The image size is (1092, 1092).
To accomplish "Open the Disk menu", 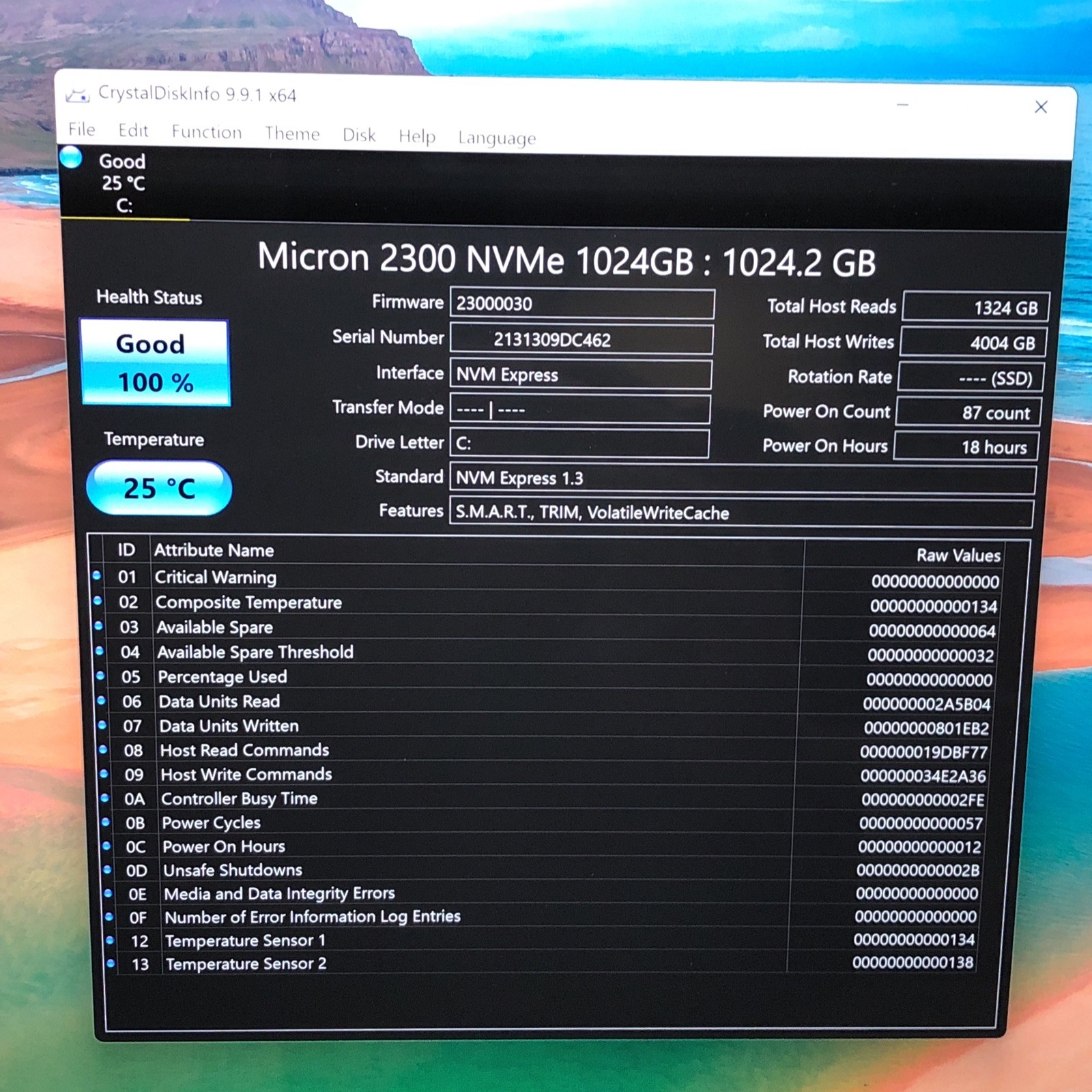I will 359,135.
